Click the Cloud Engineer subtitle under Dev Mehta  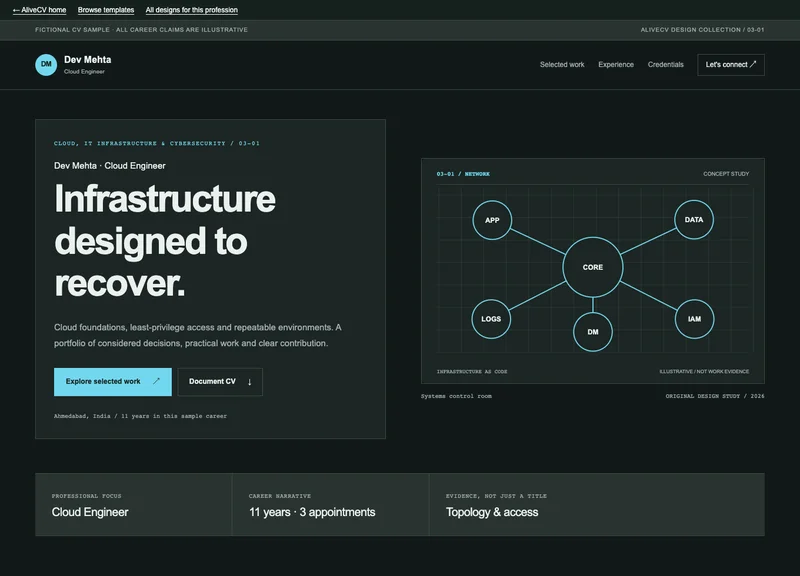coord(84,72)
